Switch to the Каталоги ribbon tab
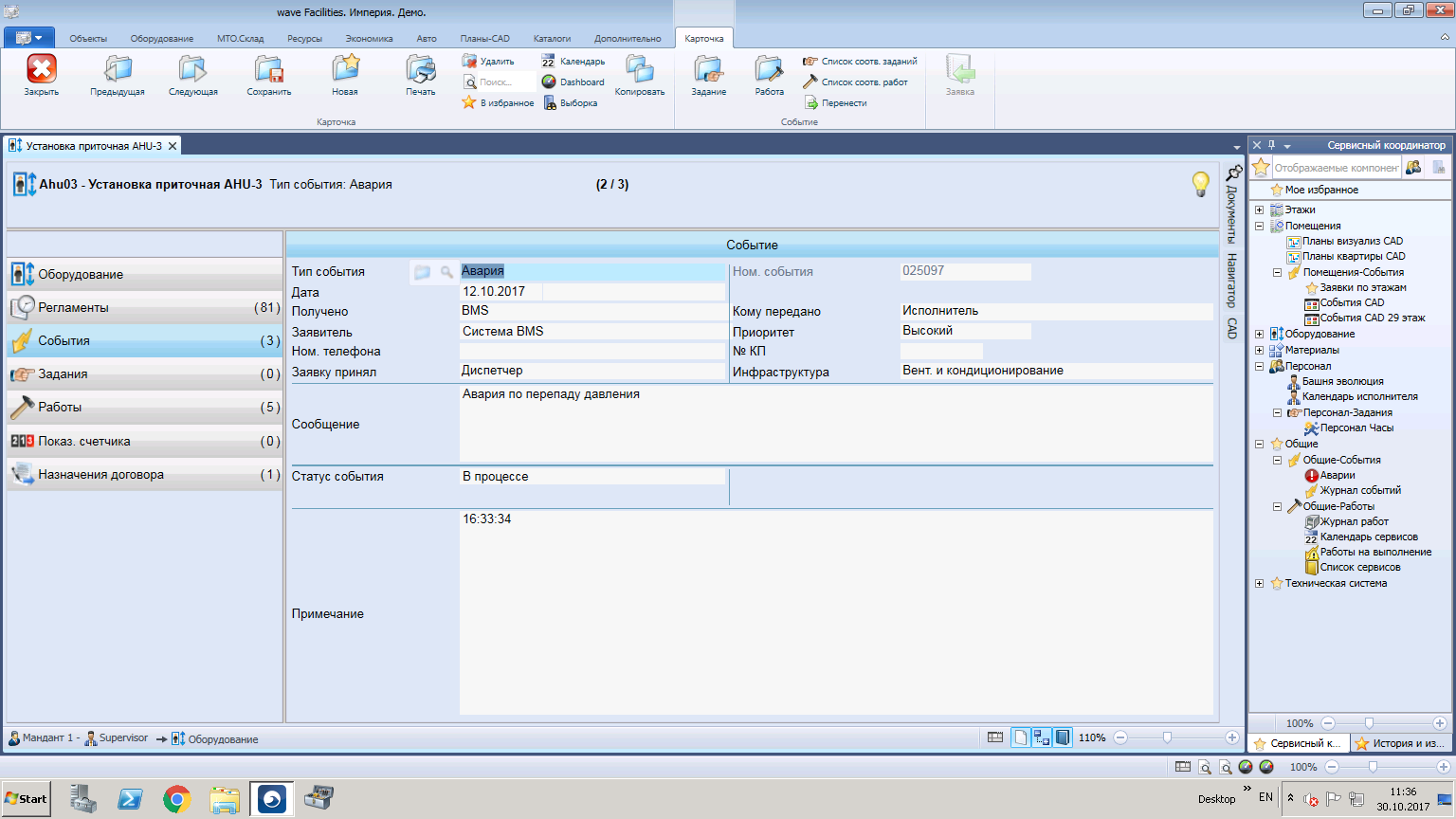 552,39
